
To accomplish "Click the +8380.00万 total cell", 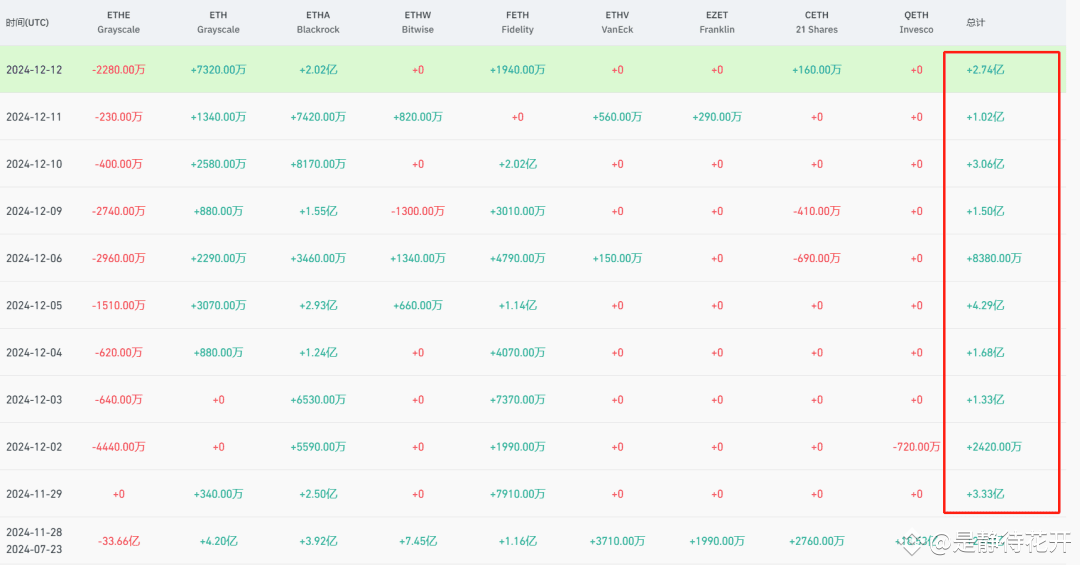I will 994,258.
